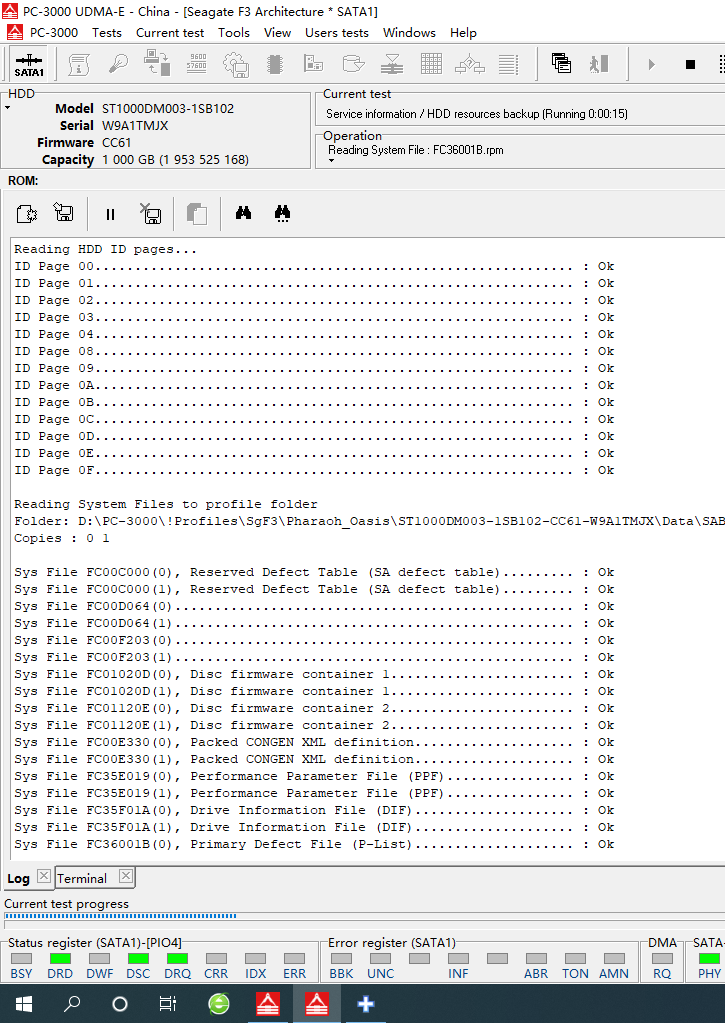Open the Tests menu
Screen dimensions: 725x1023
106,33
